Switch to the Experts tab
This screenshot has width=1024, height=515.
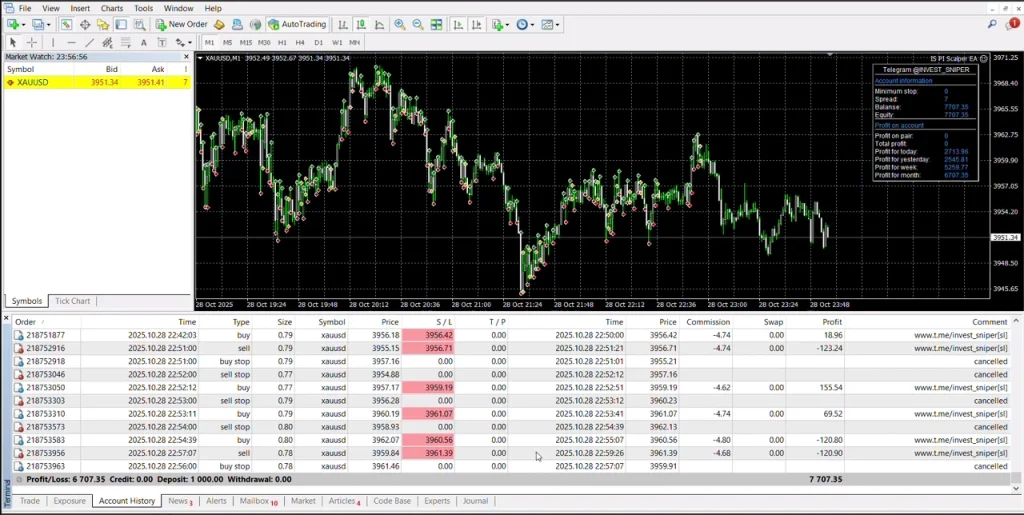point(437,501)
